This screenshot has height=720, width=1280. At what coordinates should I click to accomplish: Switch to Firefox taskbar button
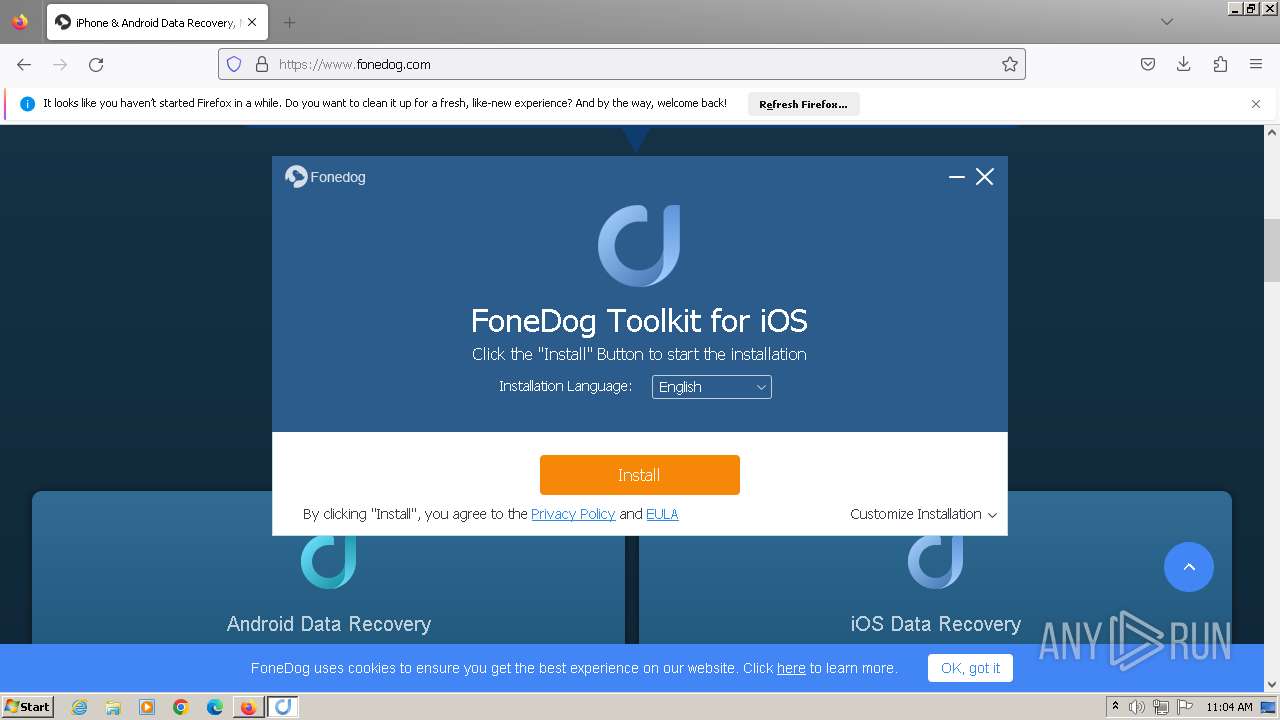(x=248, y=707)
